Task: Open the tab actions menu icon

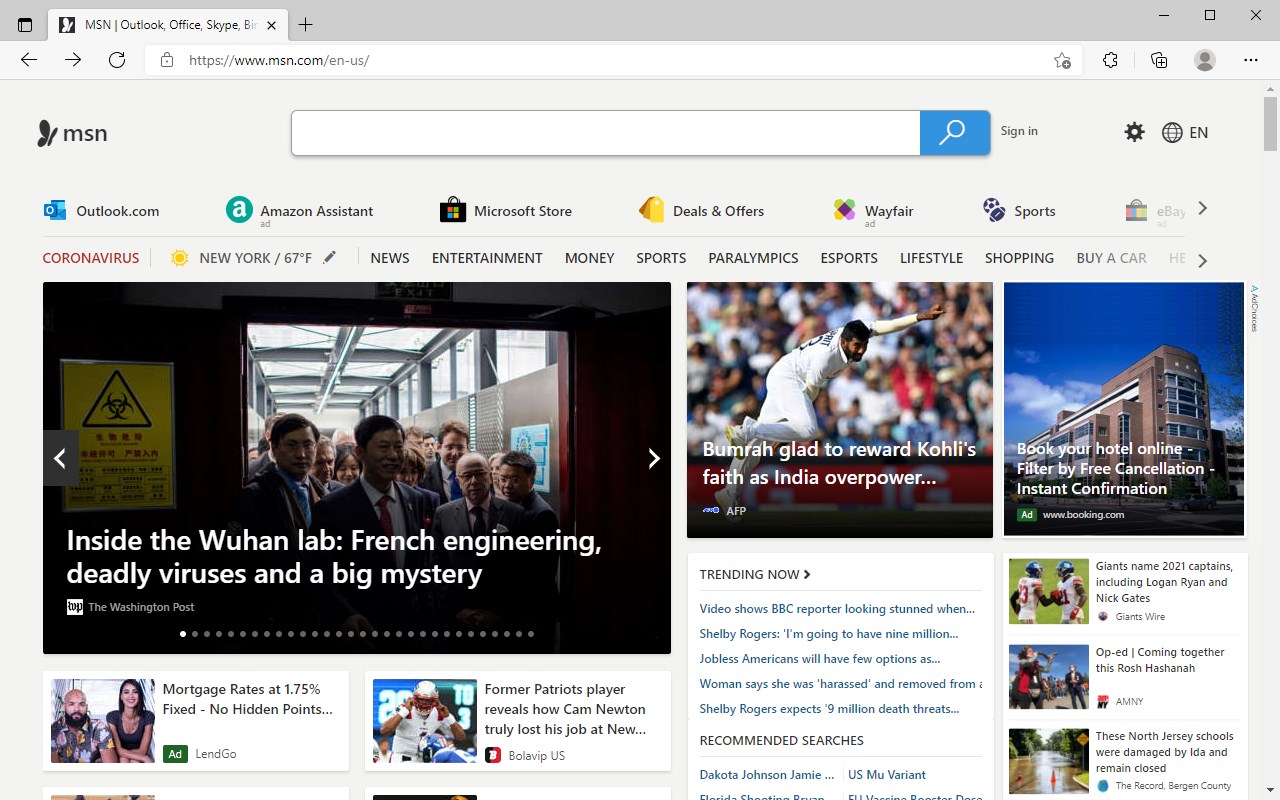Action: [x=25, y=25]
